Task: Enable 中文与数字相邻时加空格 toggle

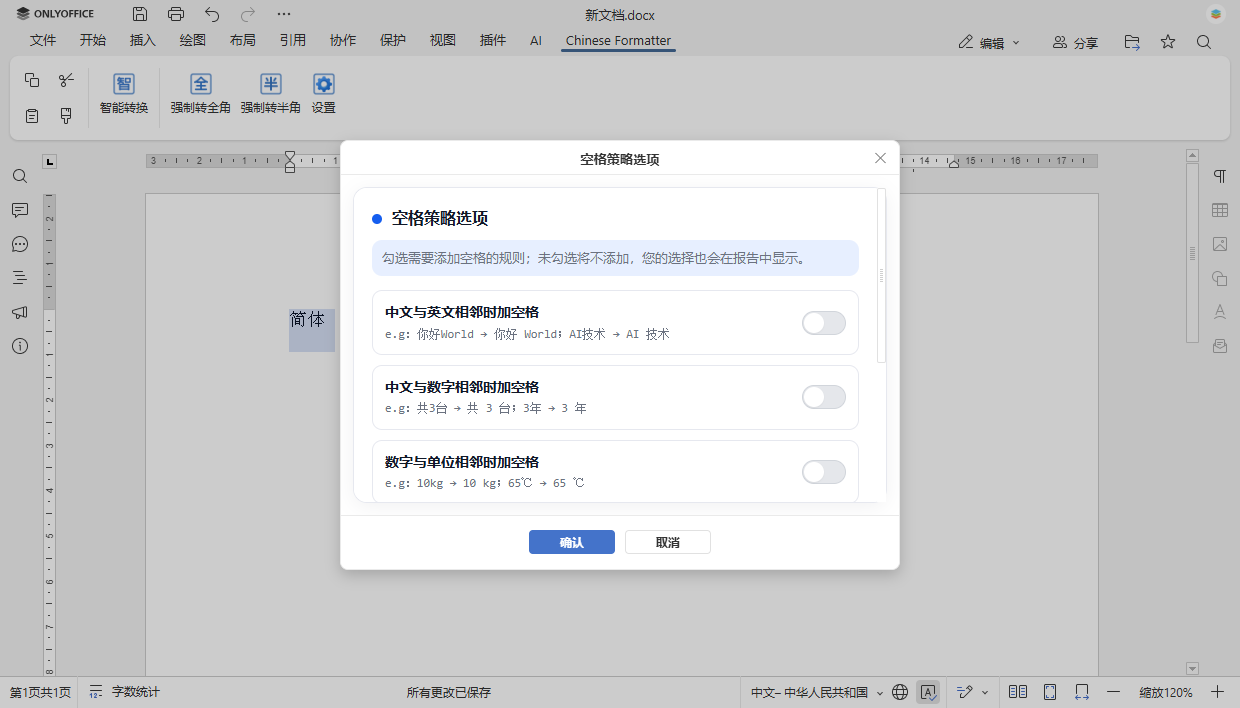Action: (824, 397)
